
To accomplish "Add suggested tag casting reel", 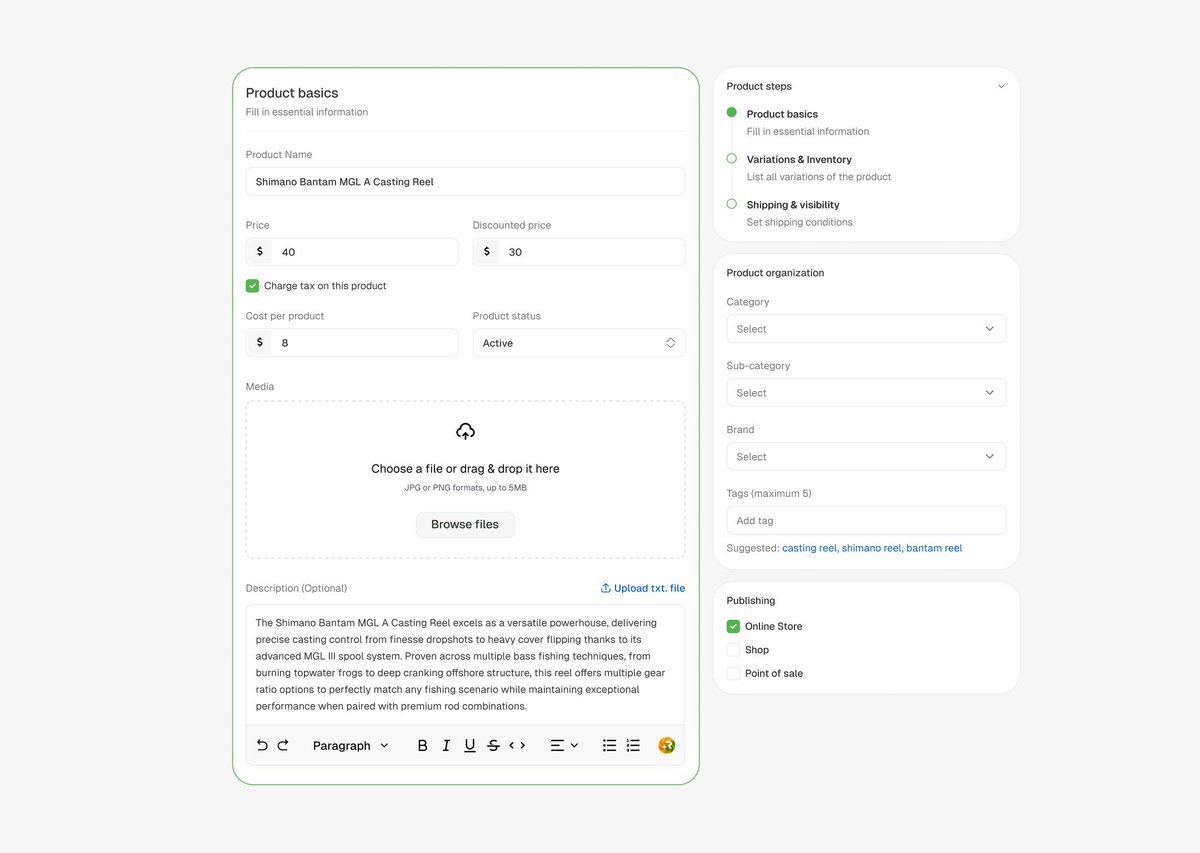I will pos(809,548).
